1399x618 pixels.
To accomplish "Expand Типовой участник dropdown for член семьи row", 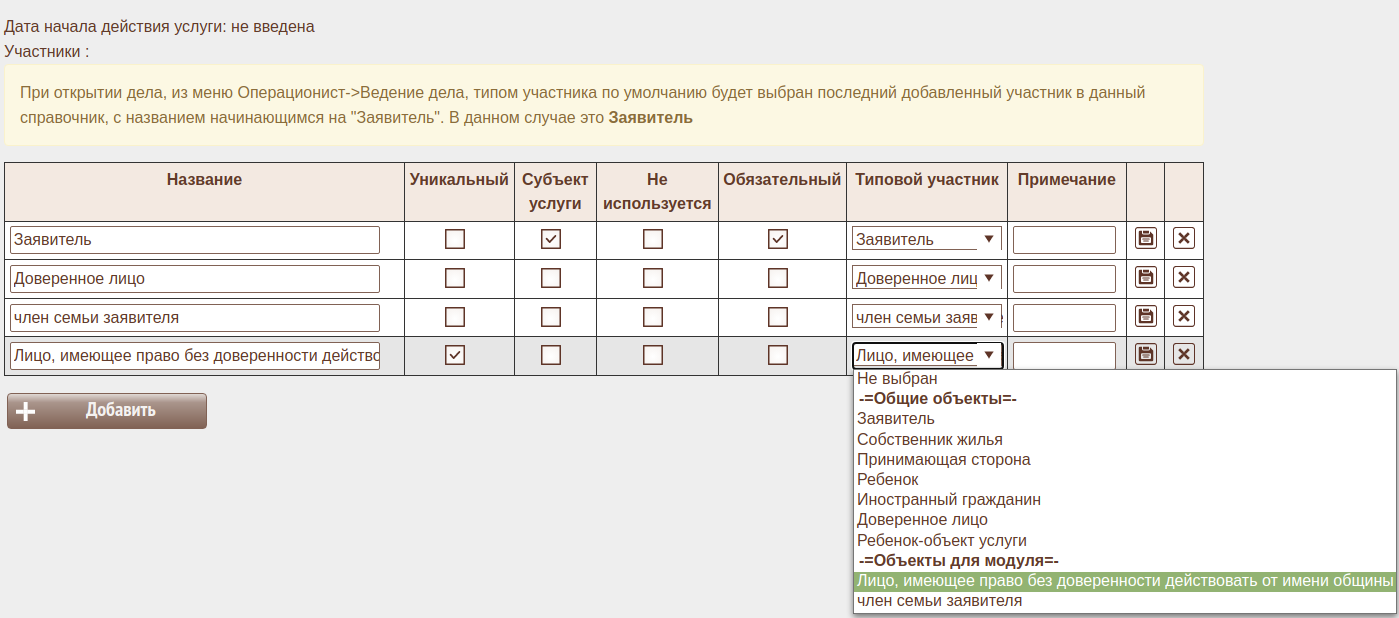I will click(x=926, y=317).
